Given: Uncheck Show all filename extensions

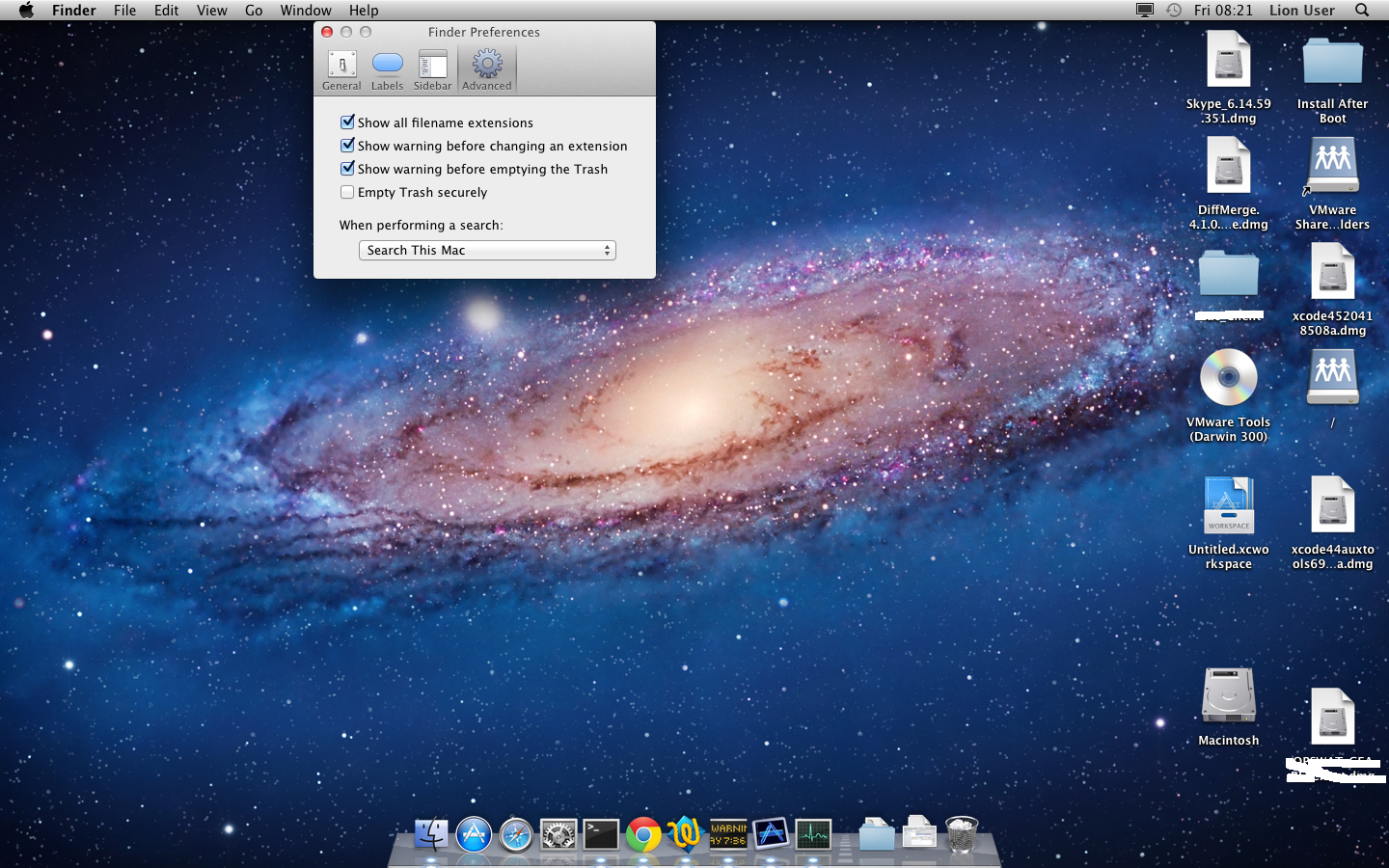Looking at the screenshot, I should tap(347, 122).
